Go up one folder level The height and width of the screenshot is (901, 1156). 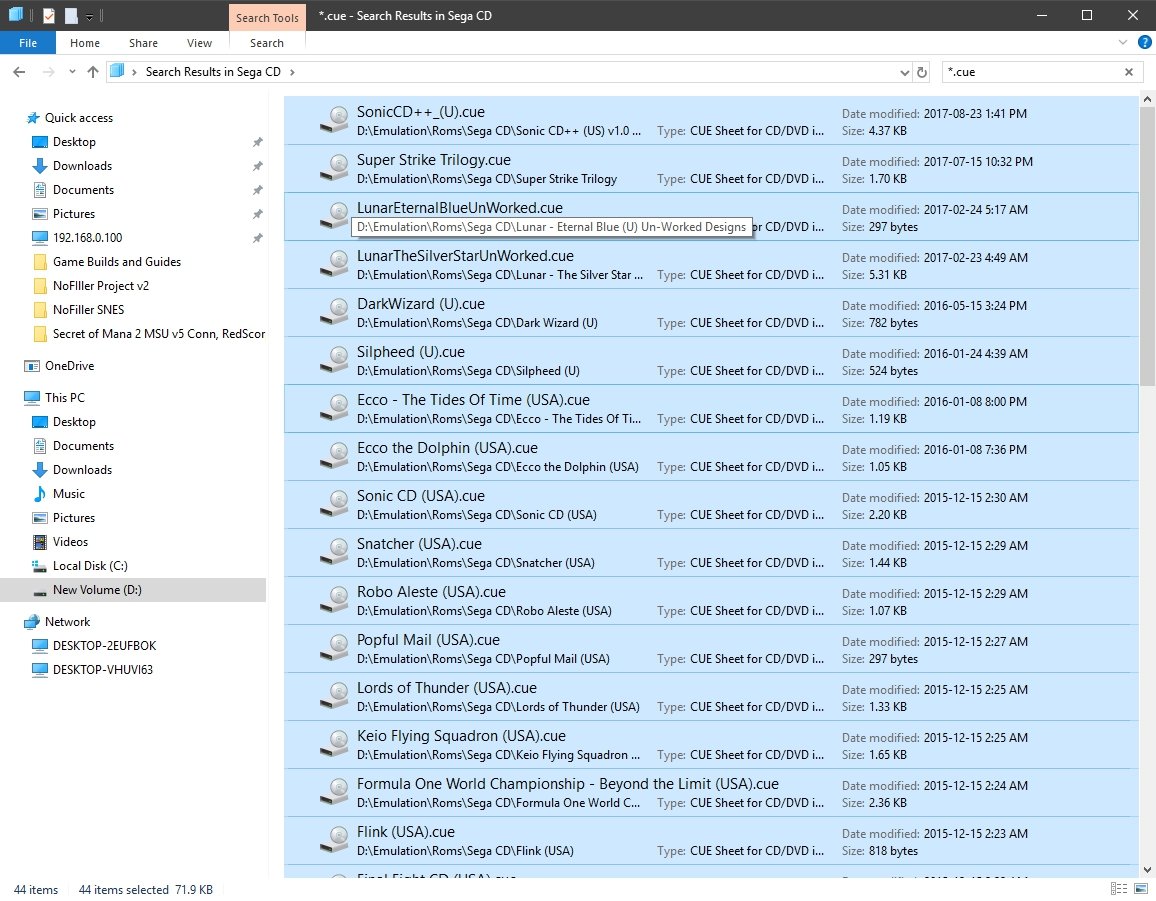pos(93,72)
